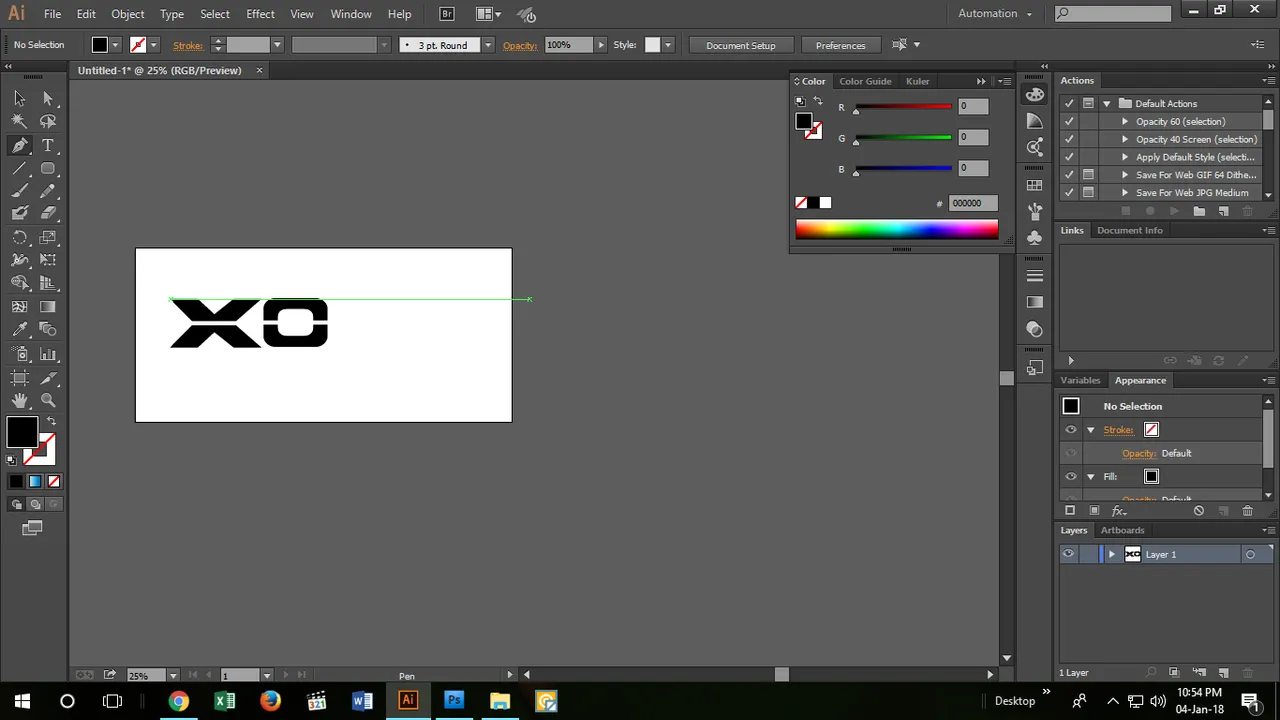Click Create New Layer icon in Layers panel
1280x720 pixels.
coord(1222,672)
